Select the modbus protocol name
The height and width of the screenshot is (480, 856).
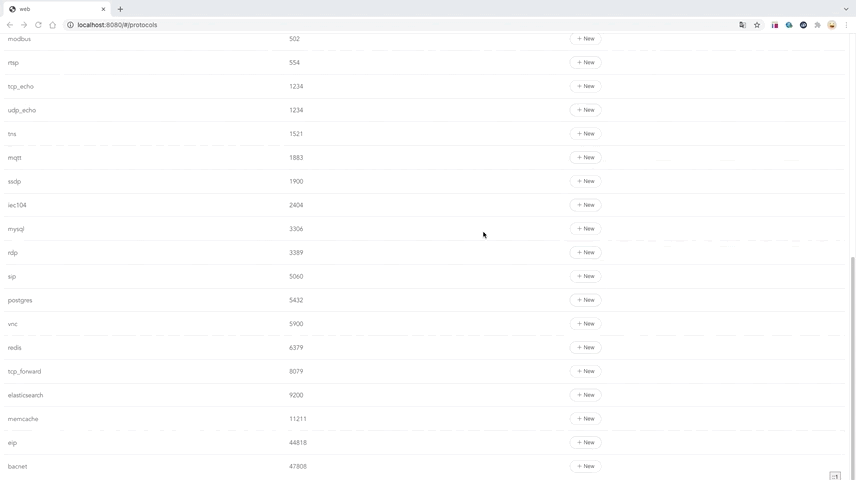click(19, 39)
